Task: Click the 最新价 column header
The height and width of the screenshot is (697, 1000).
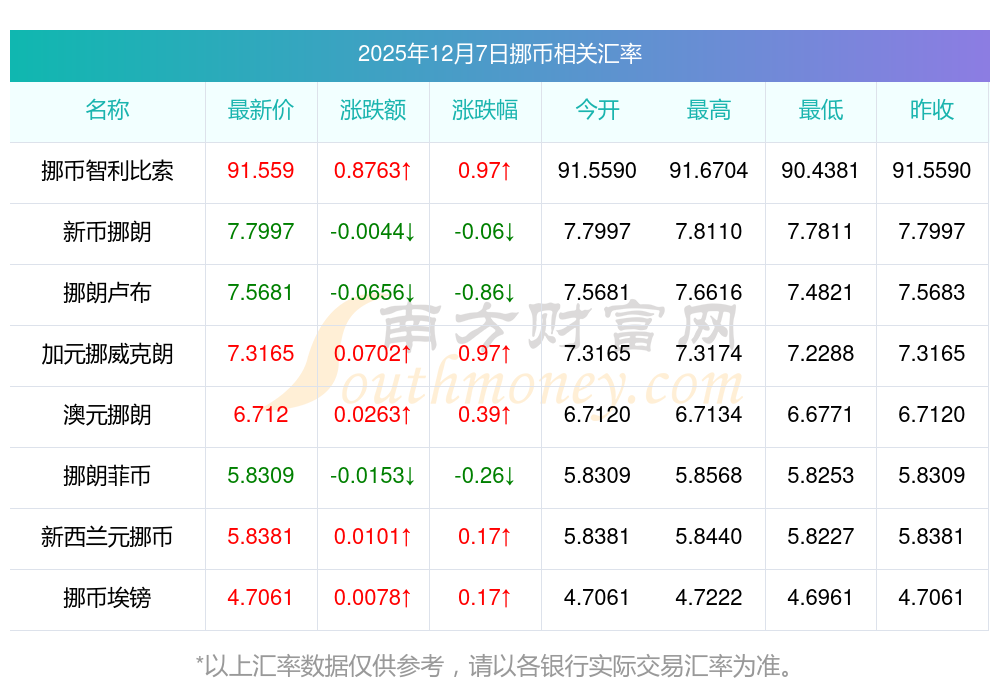Action: 261,110
